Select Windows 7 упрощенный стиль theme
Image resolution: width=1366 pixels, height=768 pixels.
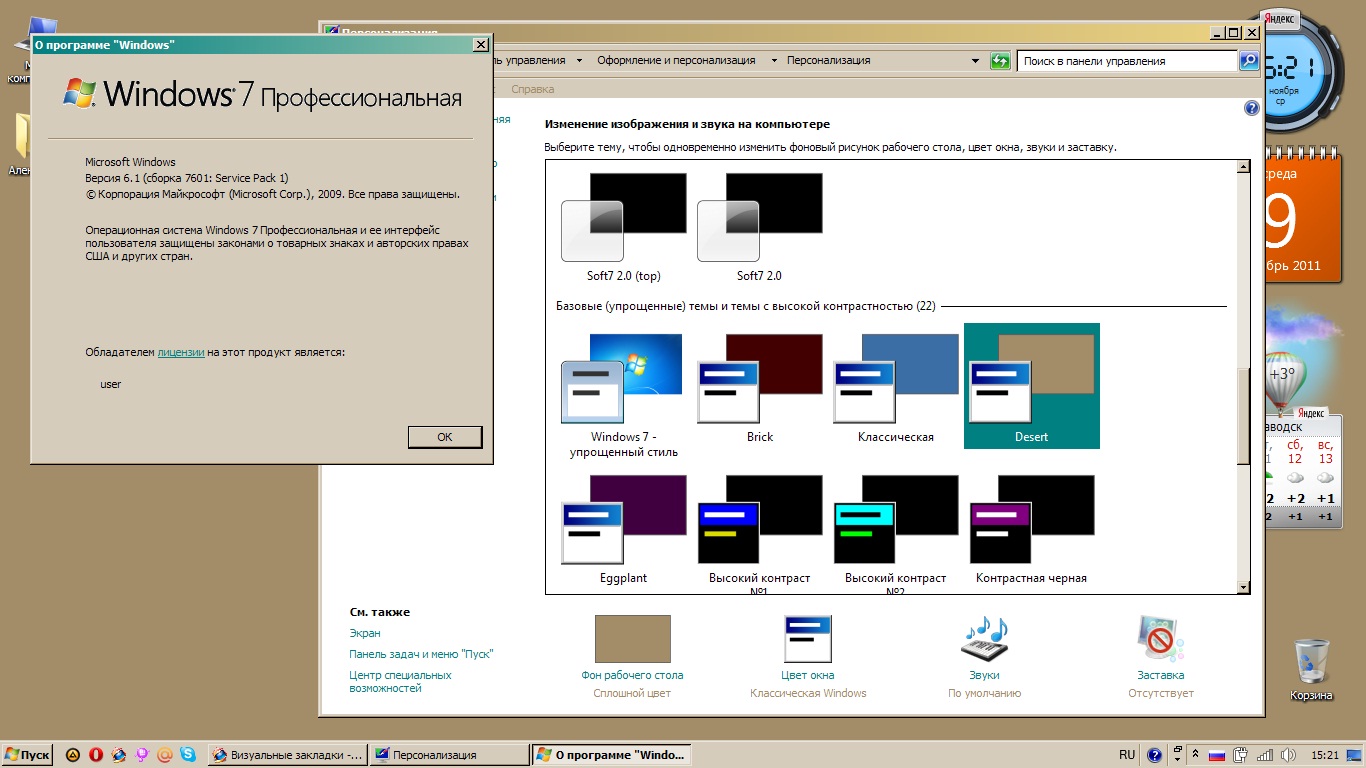624,395
